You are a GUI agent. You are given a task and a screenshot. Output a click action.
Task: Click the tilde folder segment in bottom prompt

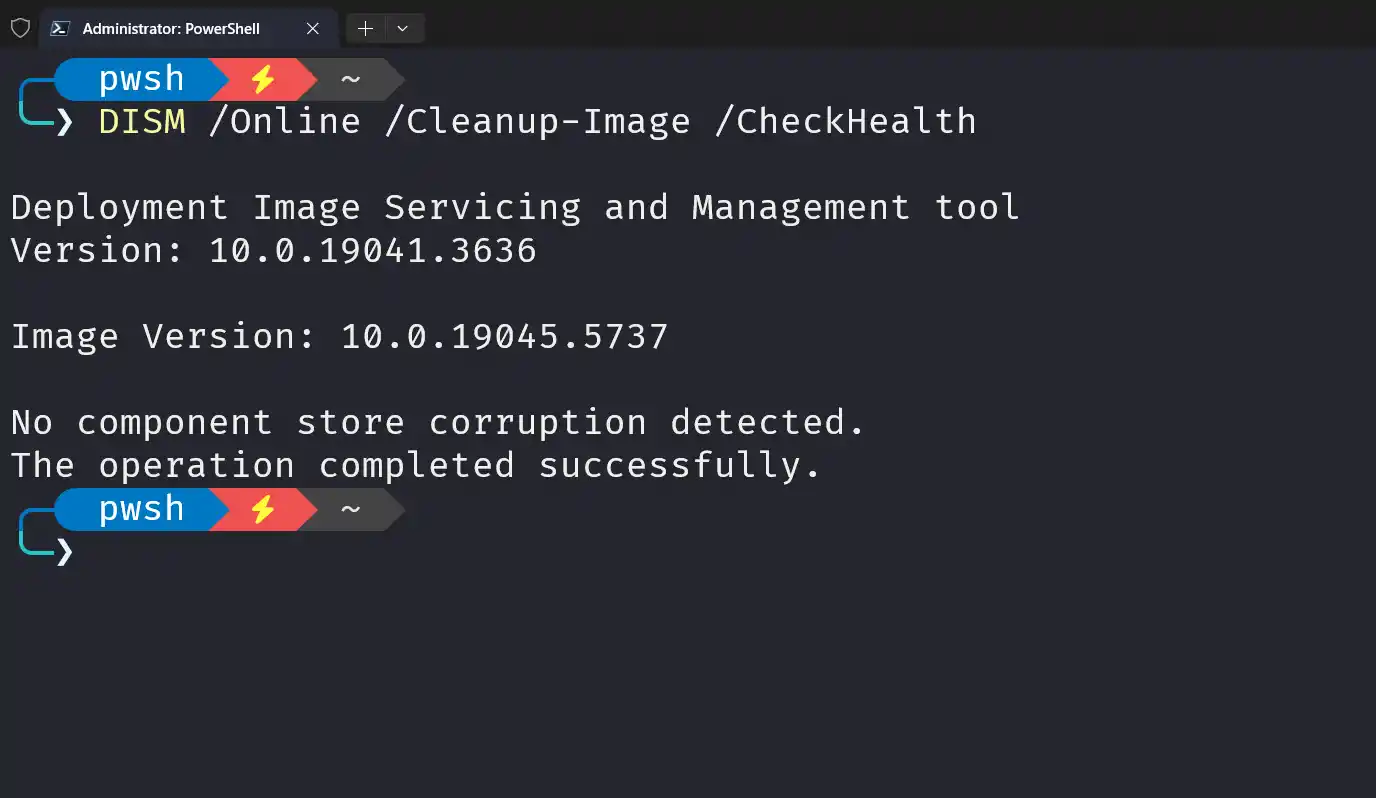point(350,509)
